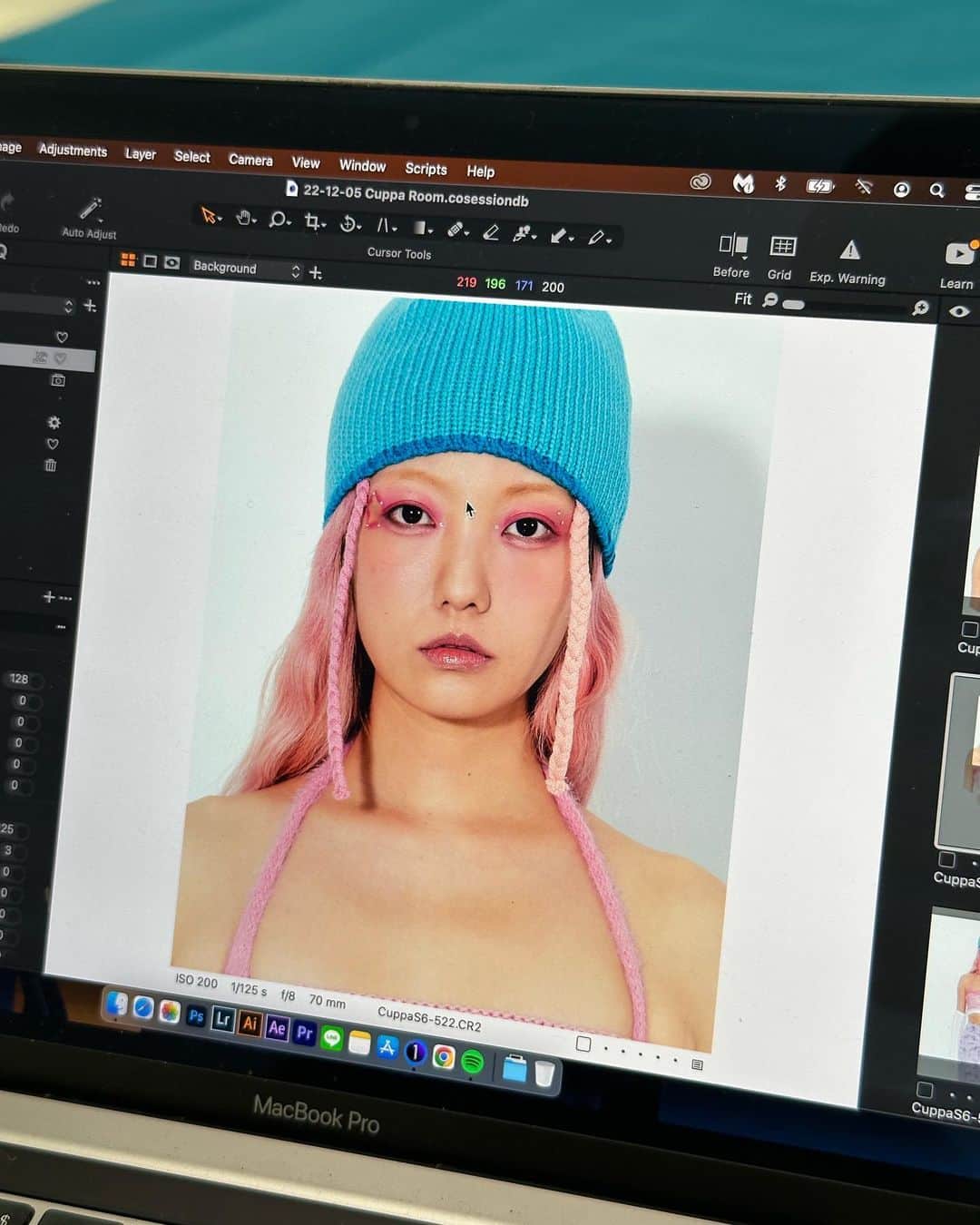Click the Auto Adjust magic wand

pos(90,208)
